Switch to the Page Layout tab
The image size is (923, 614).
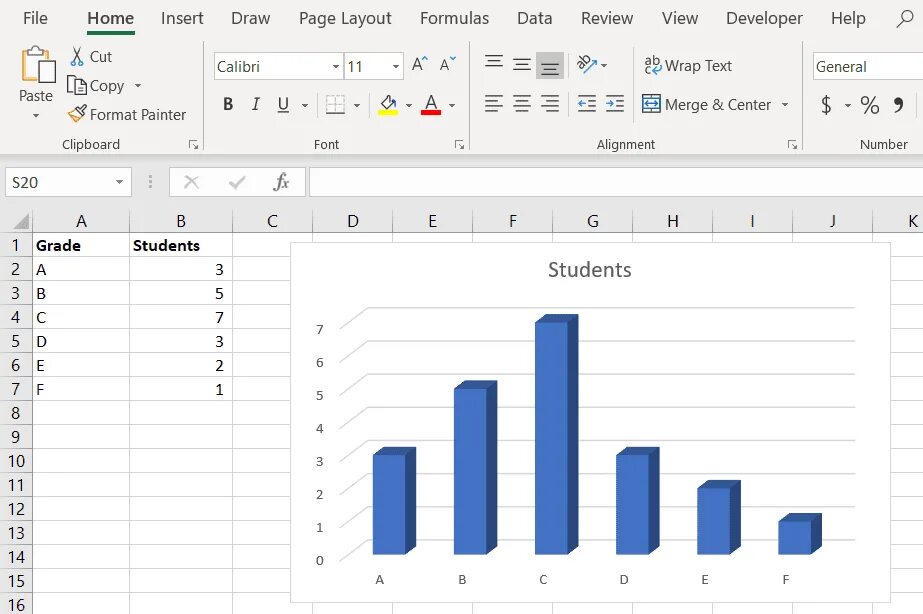click(x=345, y=18)
